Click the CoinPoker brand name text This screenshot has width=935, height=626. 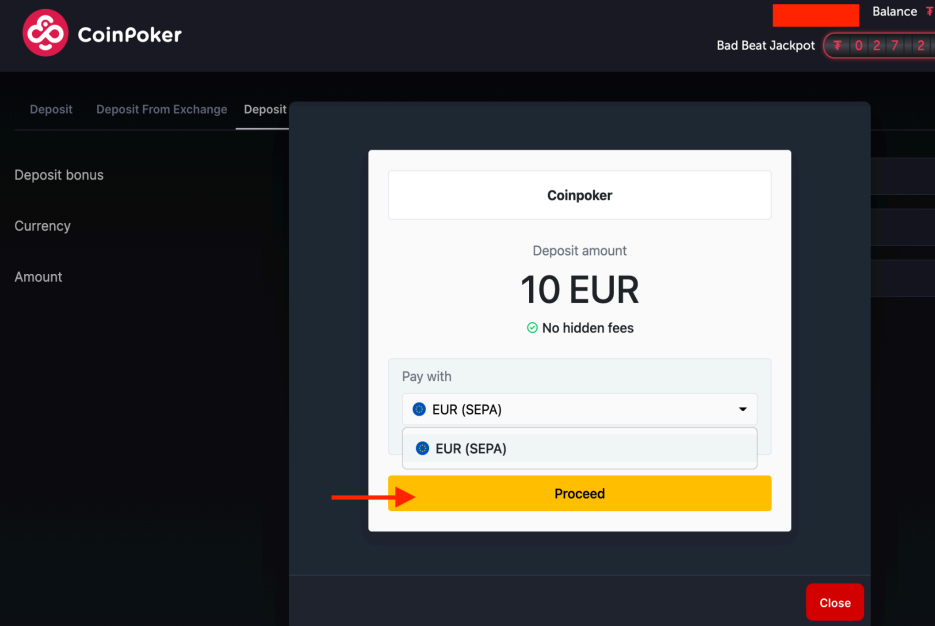[129, 35]
